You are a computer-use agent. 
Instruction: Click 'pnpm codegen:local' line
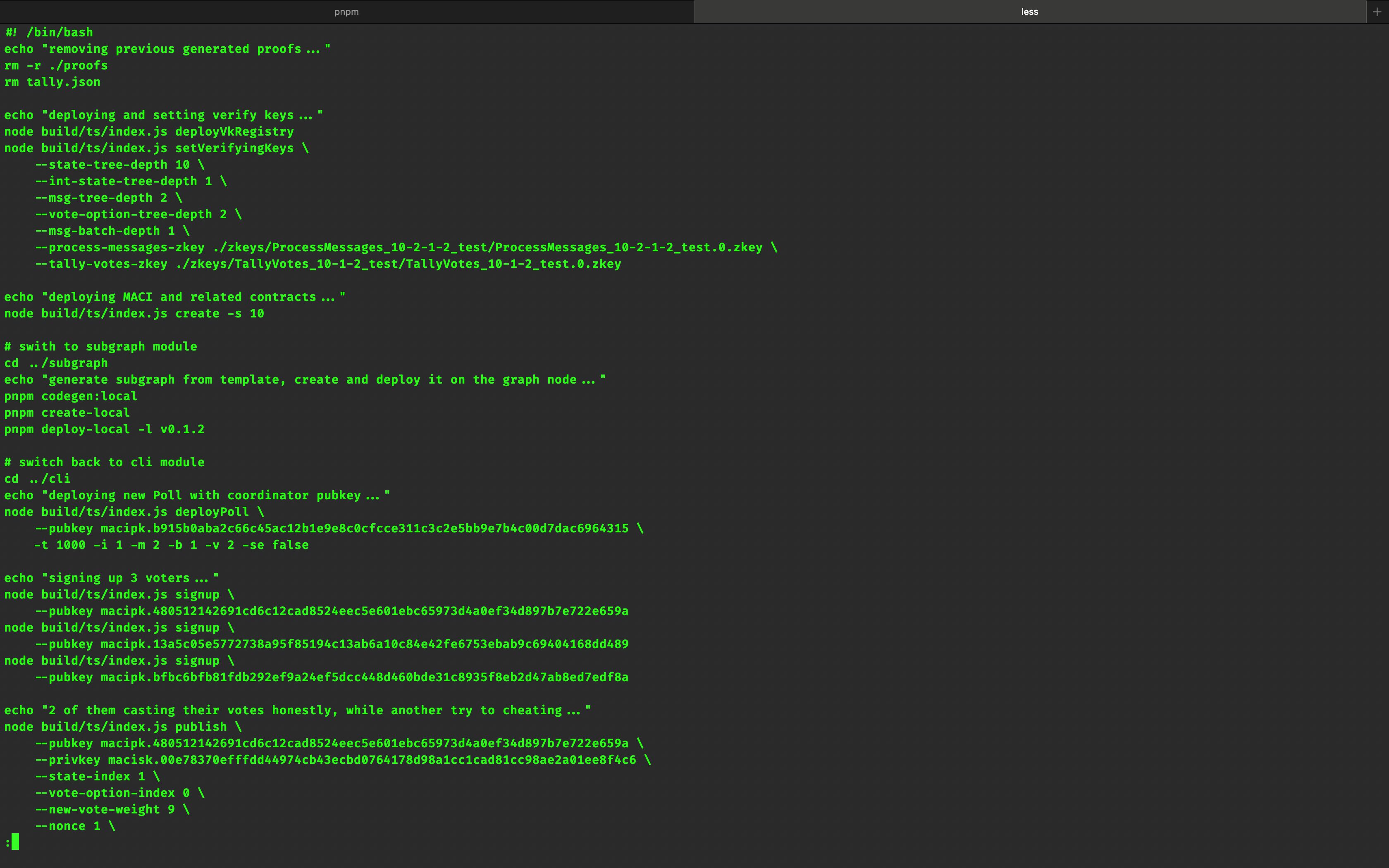(x=71, y=396)
